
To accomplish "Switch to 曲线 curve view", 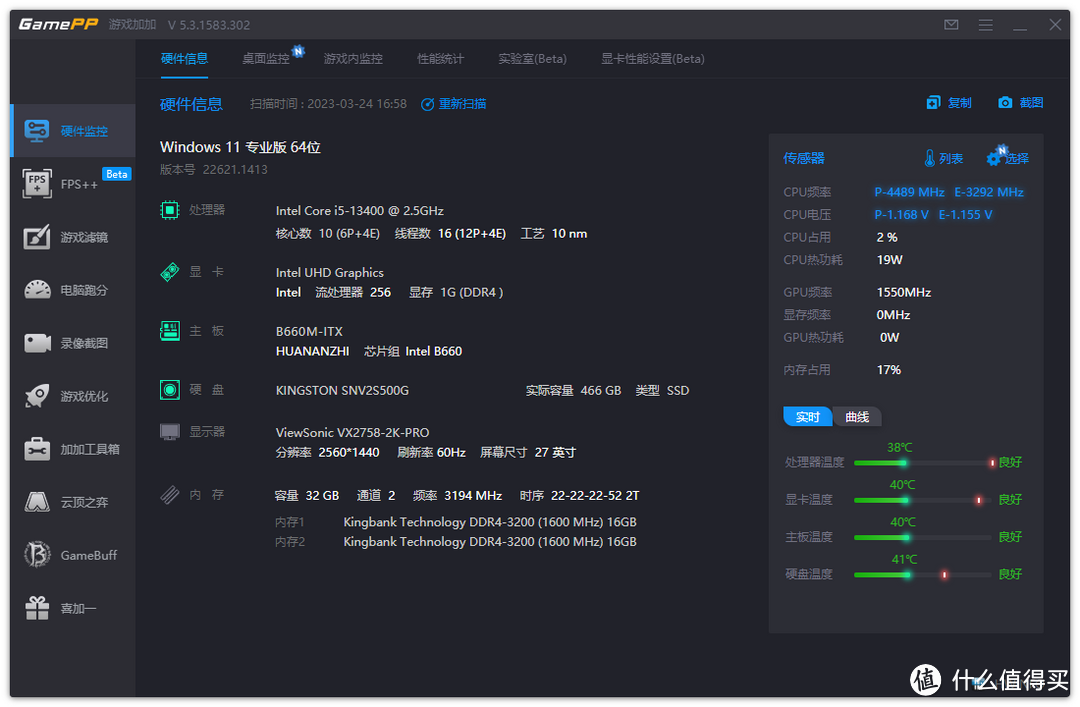I will click(858, 417).
